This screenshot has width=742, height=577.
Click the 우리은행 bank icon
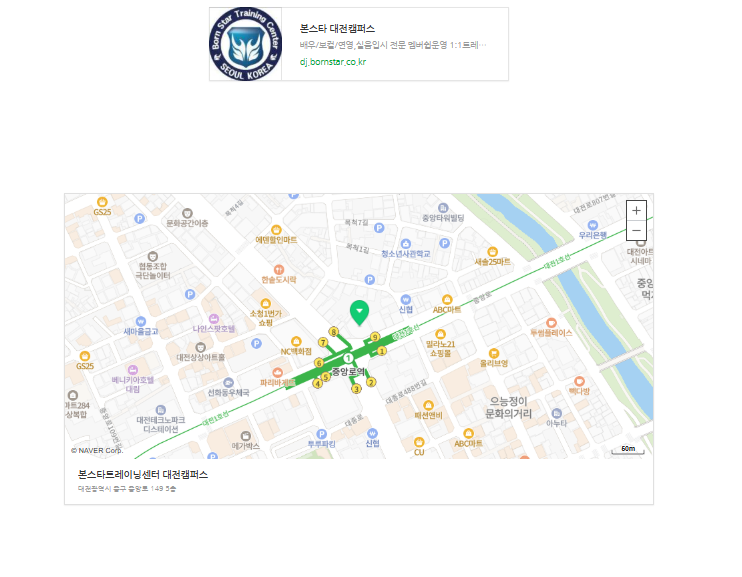click(593, 225)
